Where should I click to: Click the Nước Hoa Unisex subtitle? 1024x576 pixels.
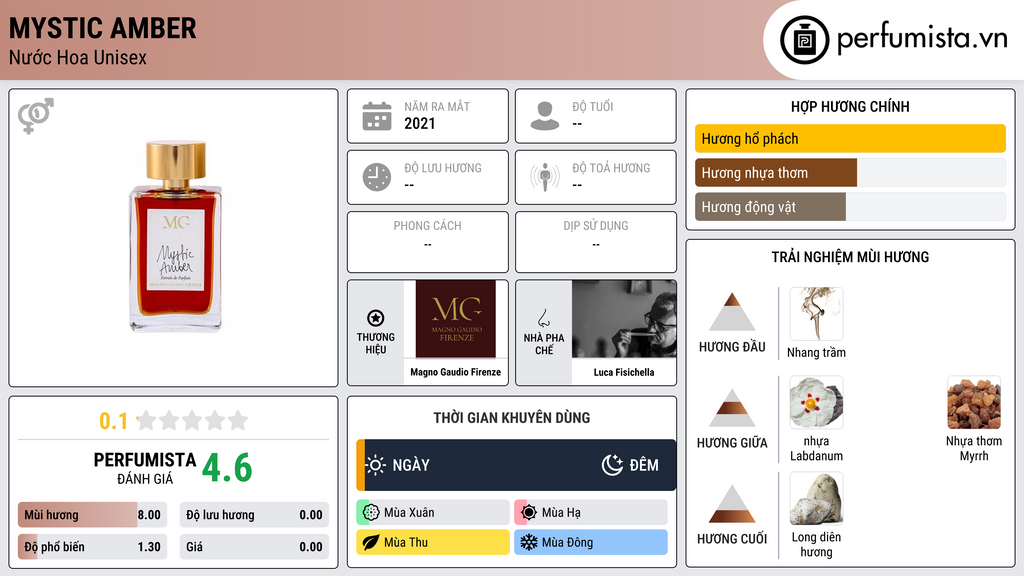78,57
